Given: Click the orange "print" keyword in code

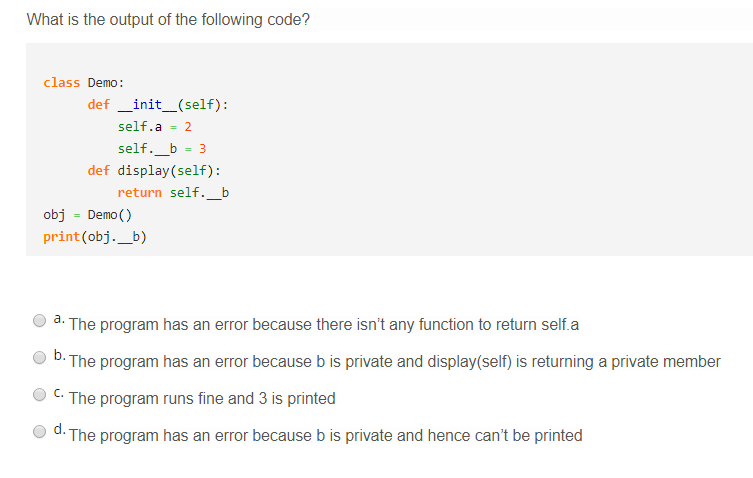Looking at the screenshot, I should (61, 236).
